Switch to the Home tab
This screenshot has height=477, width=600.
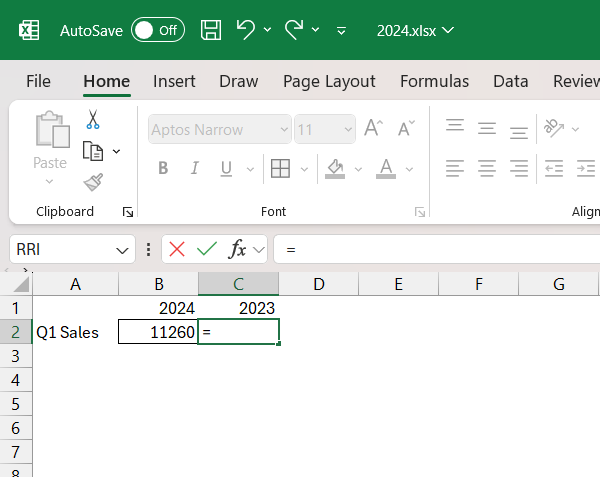107,81
